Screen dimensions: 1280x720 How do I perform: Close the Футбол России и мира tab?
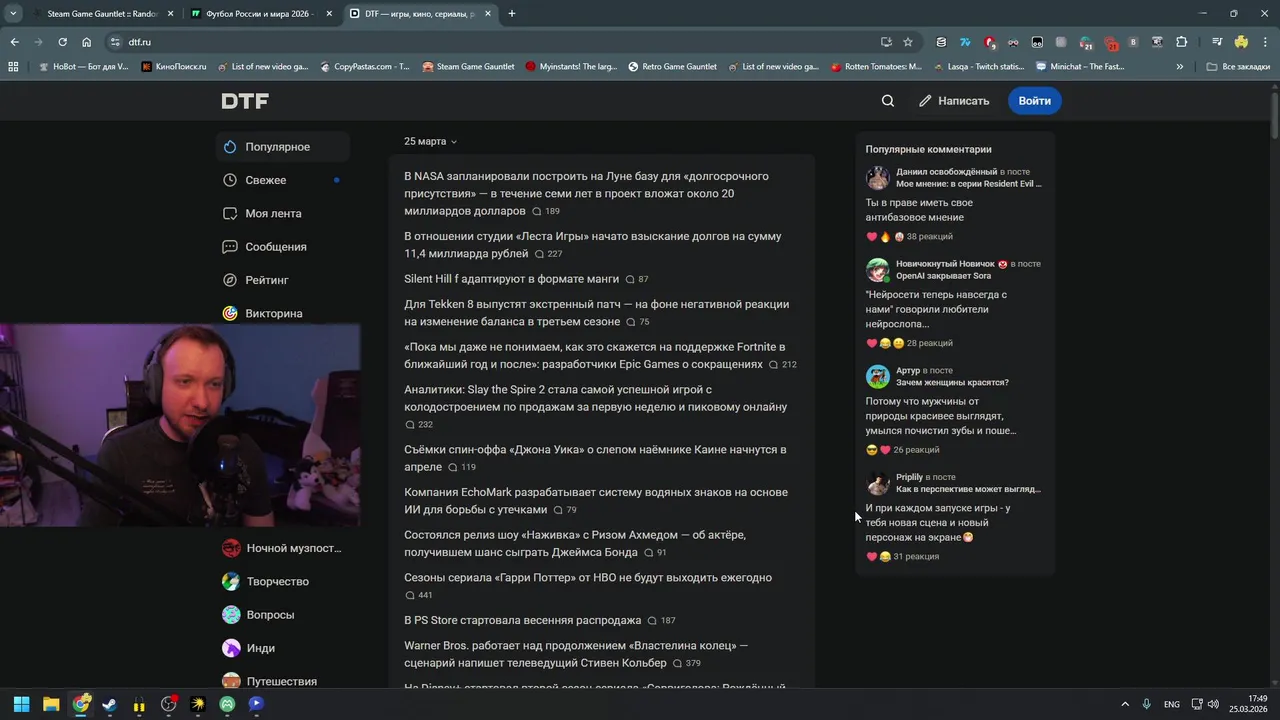[x=329, y=14]
